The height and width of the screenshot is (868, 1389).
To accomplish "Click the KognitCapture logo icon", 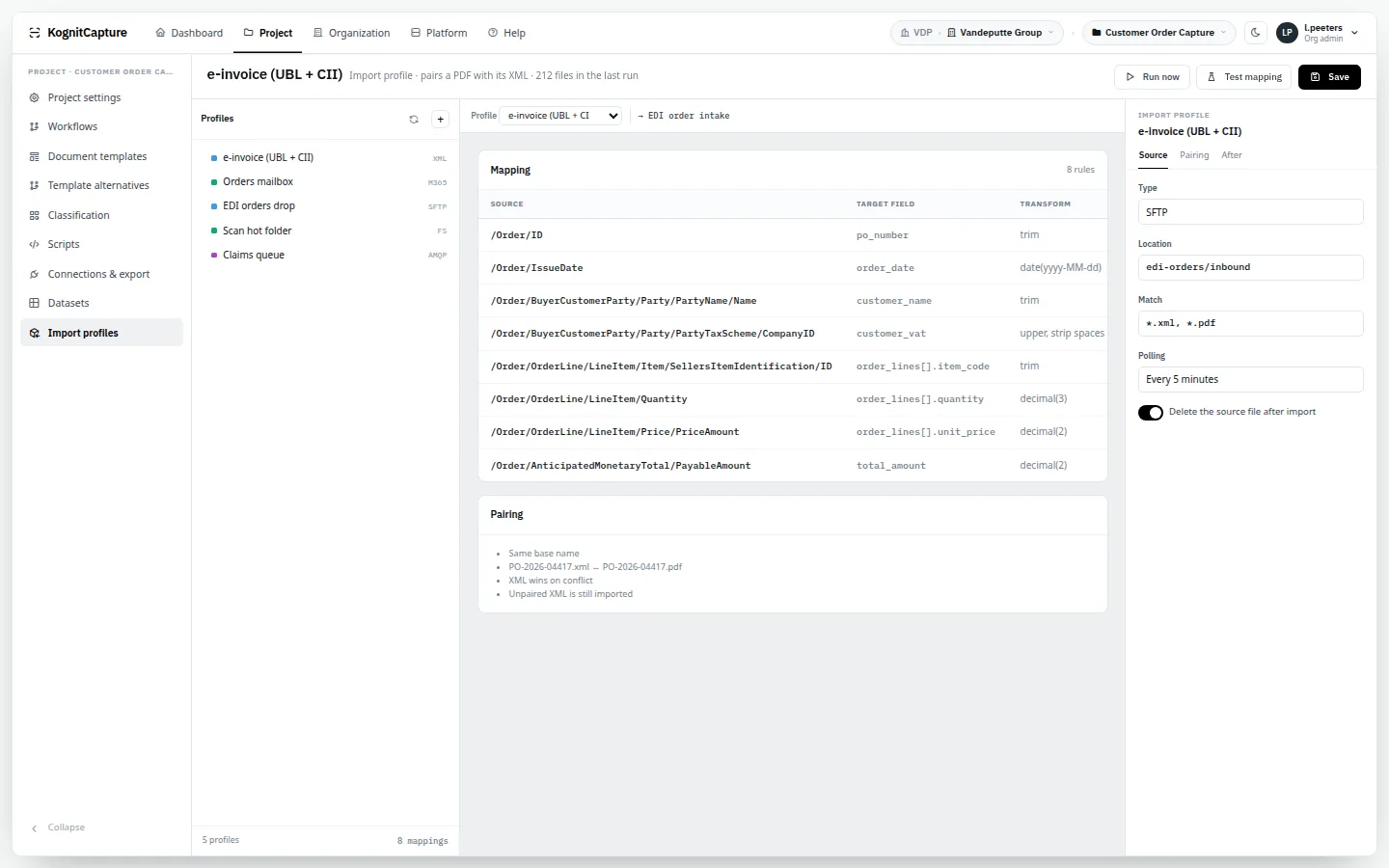I will tap(35, 33).
